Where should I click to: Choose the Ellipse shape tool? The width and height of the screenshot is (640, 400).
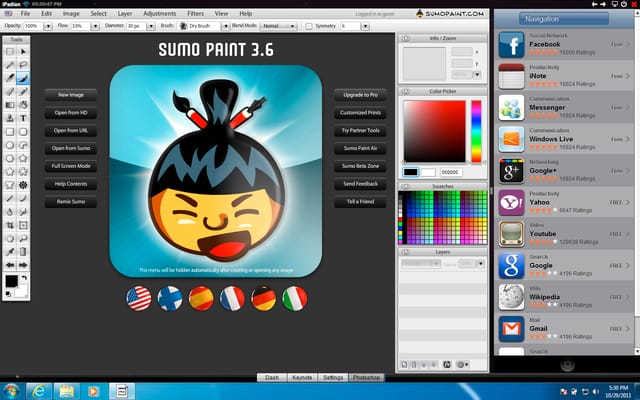click(x=10, y=145)
